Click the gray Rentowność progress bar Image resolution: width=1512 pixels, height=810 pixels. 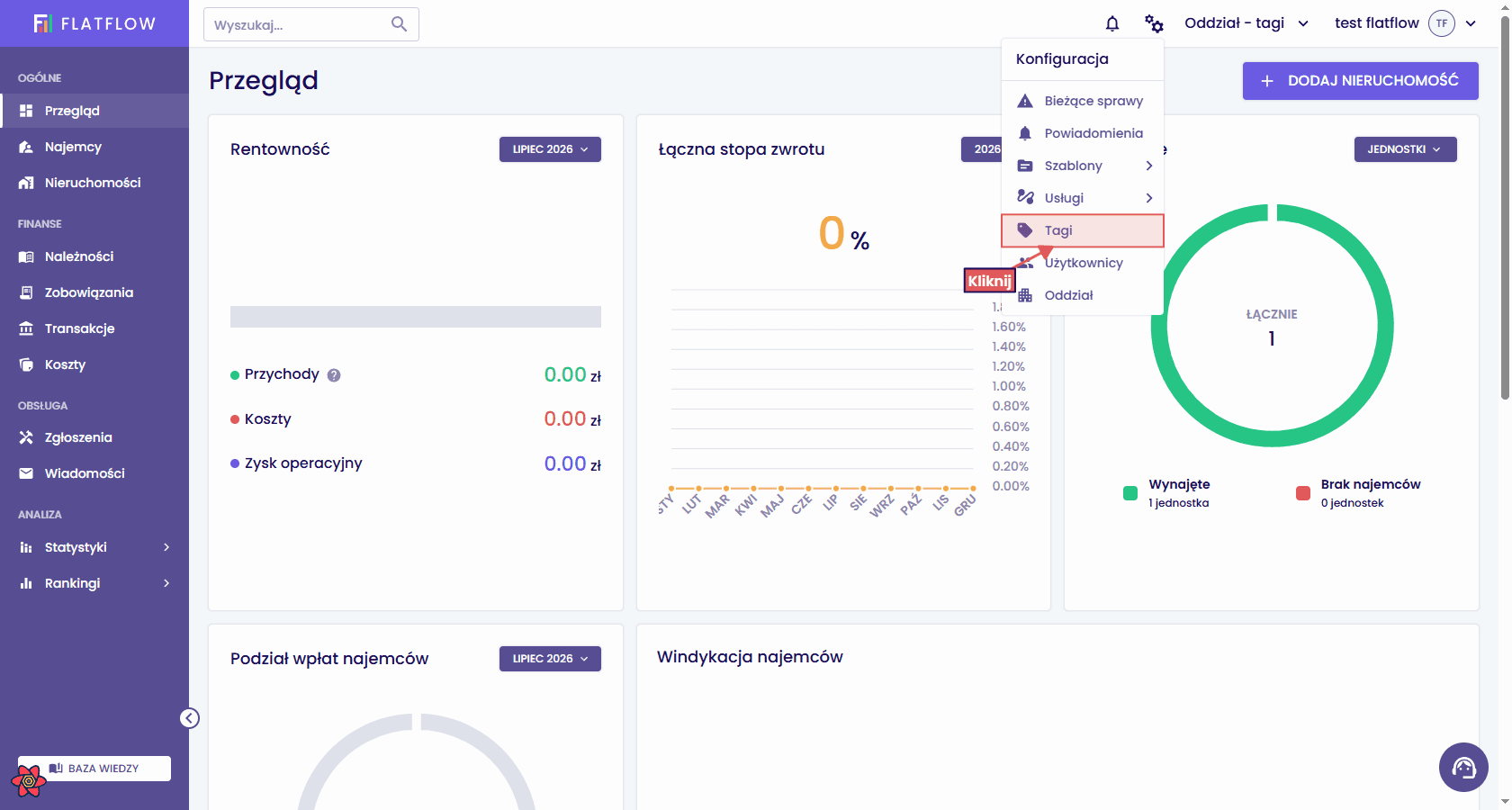coord(416,317)
